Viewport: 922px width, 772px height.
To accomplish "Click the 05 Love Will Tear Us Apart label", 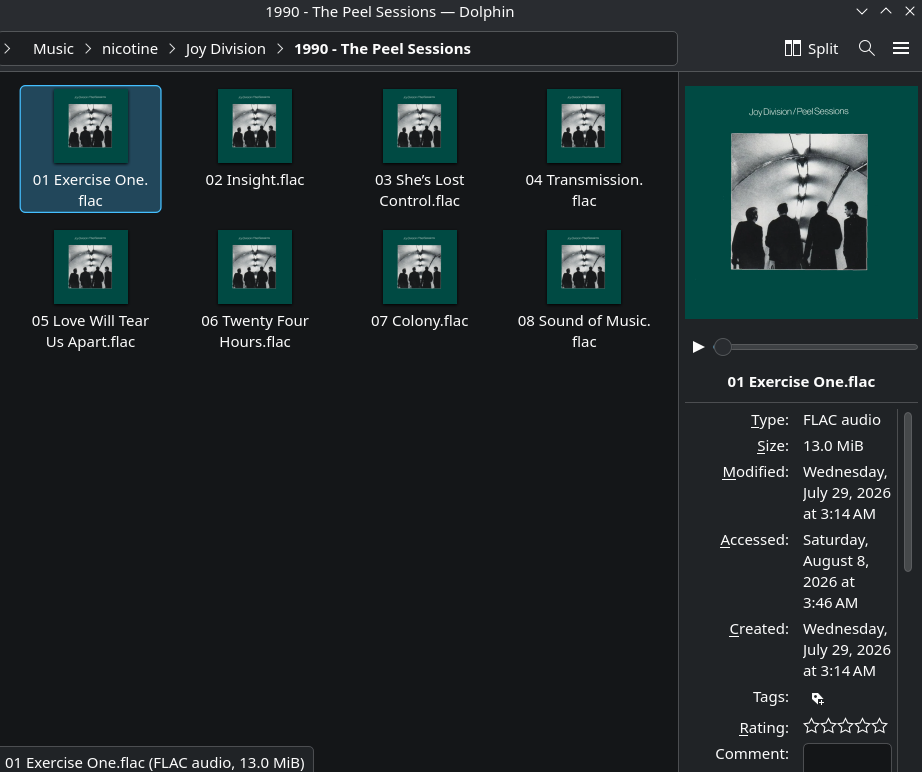I will coord(91,331).
